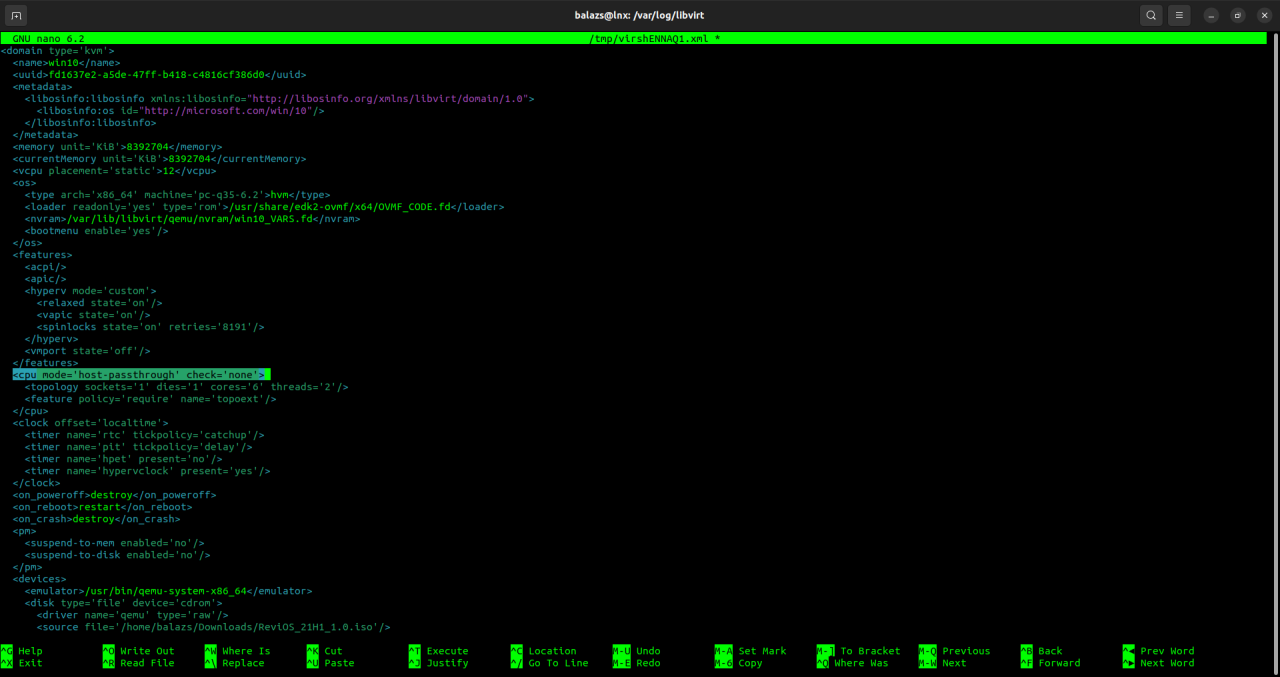Click the Write Out shortcut label
This screenshot has width=1280, height=677.
[147, 651]
